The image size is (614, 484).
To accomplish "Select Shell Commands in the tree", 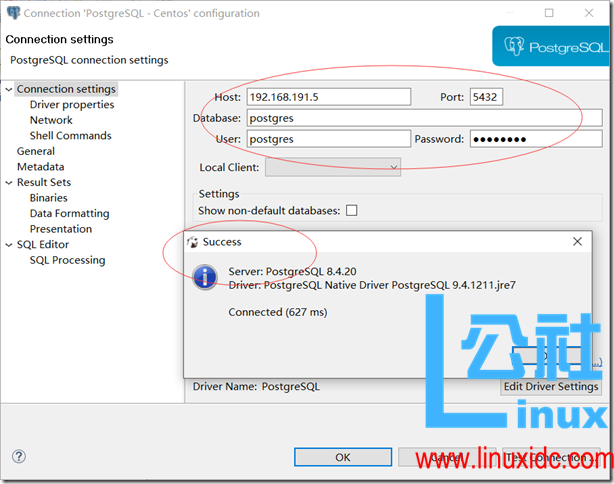I will click(x=70, y=136).
